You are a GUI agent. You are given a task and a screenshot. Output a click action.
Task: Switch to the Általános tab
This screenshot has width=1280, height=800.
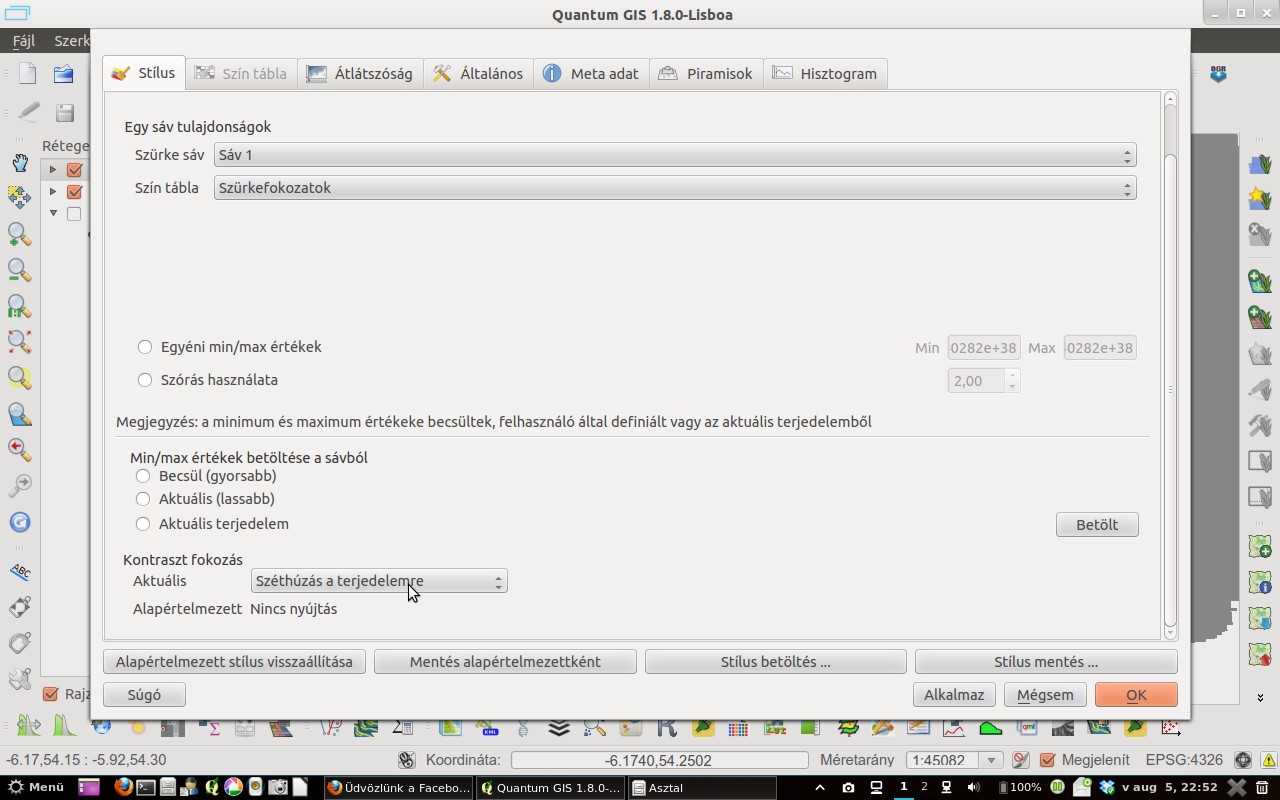point(479,74)
